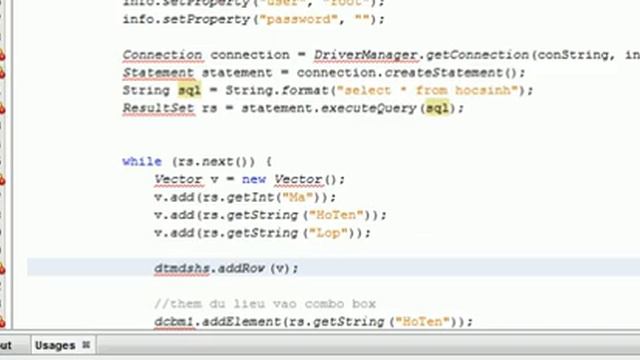Click "select * from hocsinh" string literal
Viewport: 640px width, 360px height.
tap(427, 91)
